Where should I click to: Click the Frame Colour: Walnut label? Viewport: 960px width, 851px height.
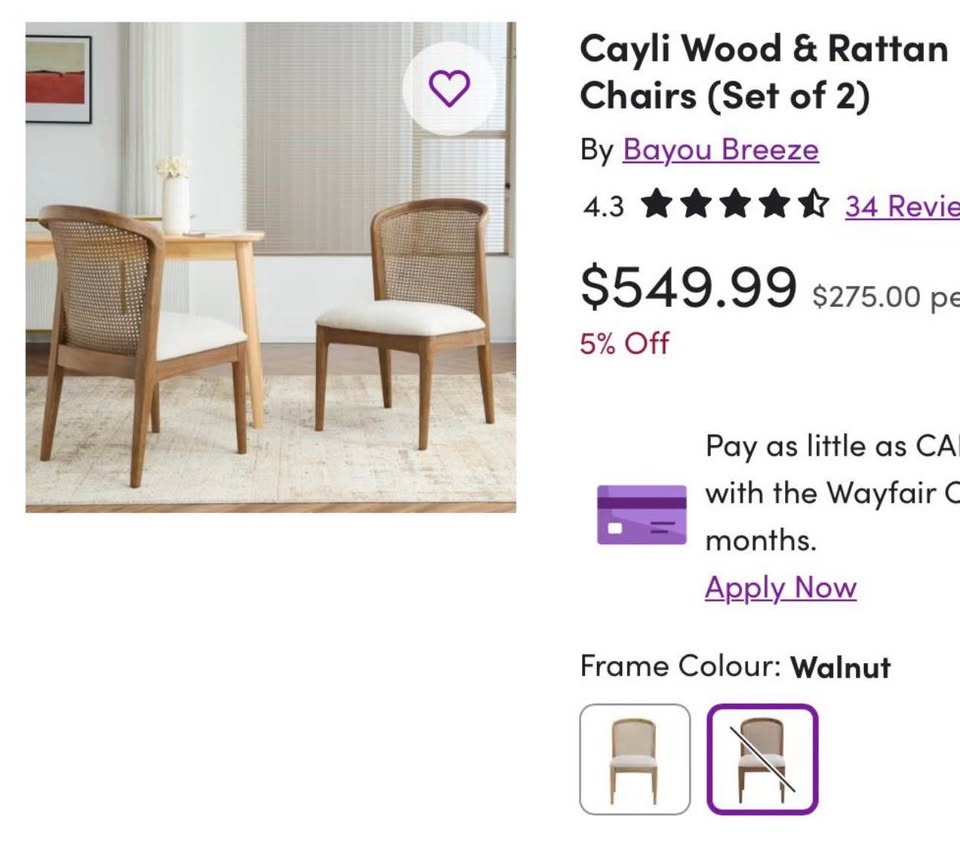[x=734, y=666]
